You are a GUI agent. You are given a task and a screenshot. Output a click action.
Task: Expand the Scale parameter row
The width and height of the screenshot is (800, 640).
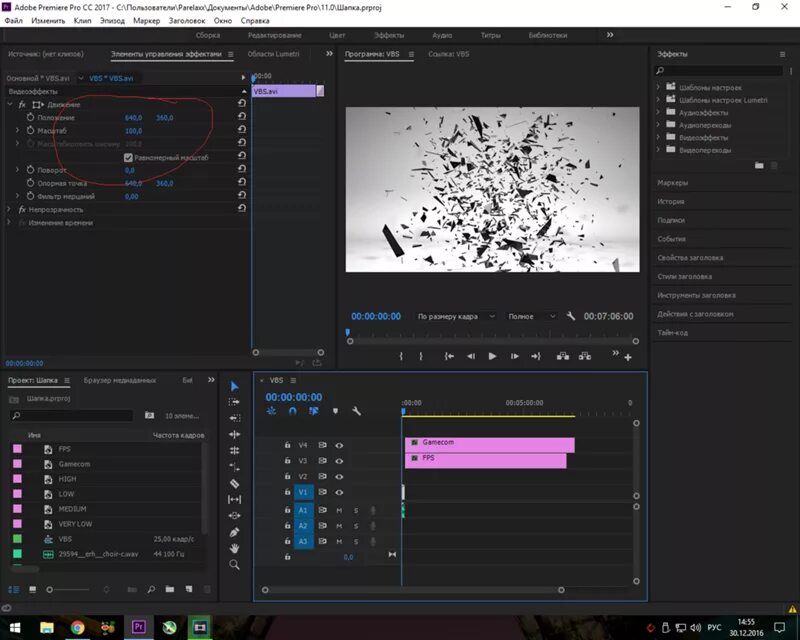17,131
